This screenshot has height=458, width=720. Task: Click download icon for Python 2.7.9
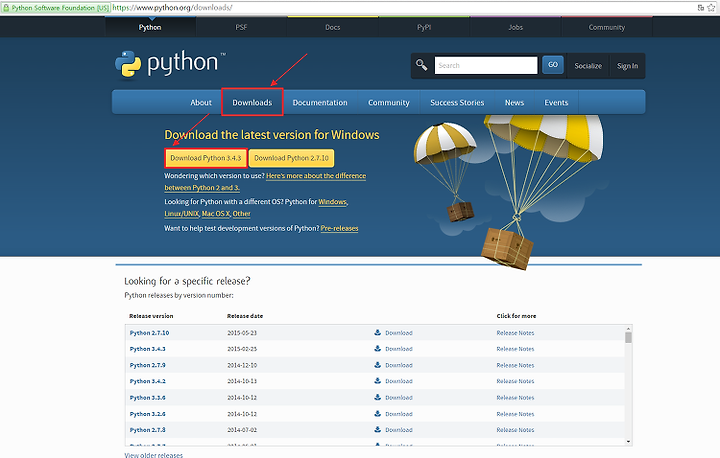coord(377,365)
